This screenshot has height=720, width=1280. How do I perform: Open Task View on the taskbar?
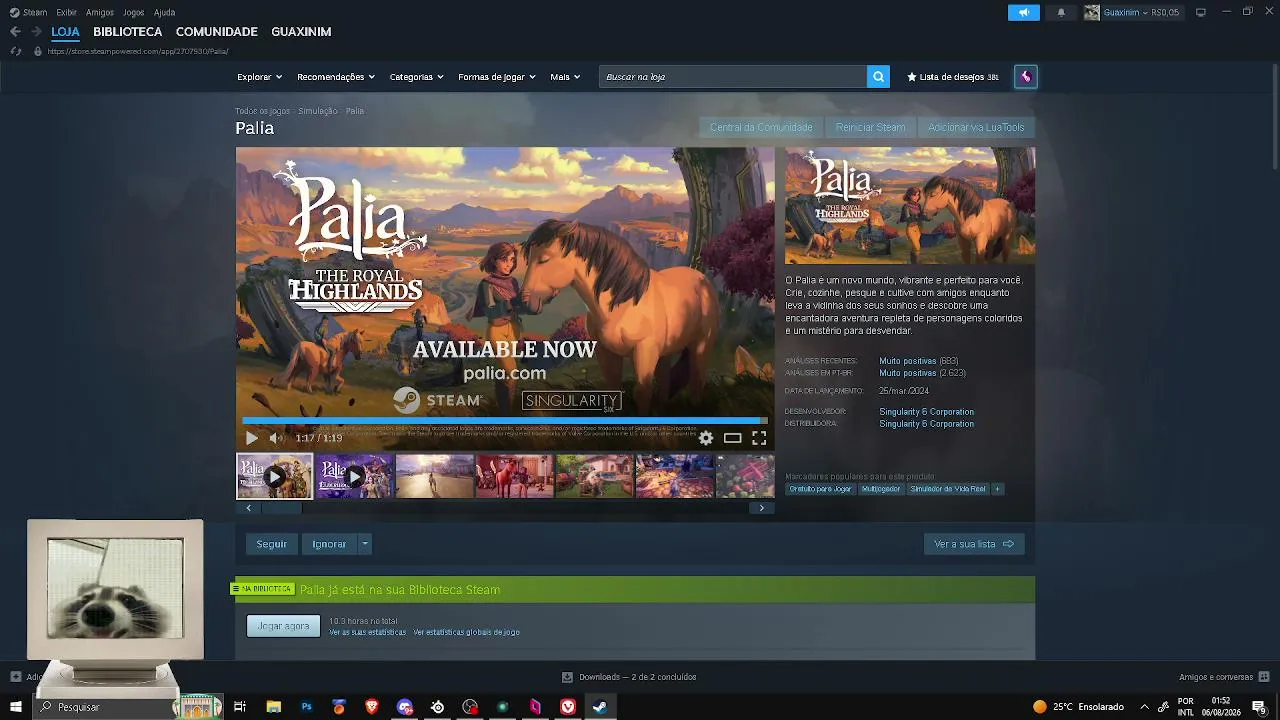(240, 707)
